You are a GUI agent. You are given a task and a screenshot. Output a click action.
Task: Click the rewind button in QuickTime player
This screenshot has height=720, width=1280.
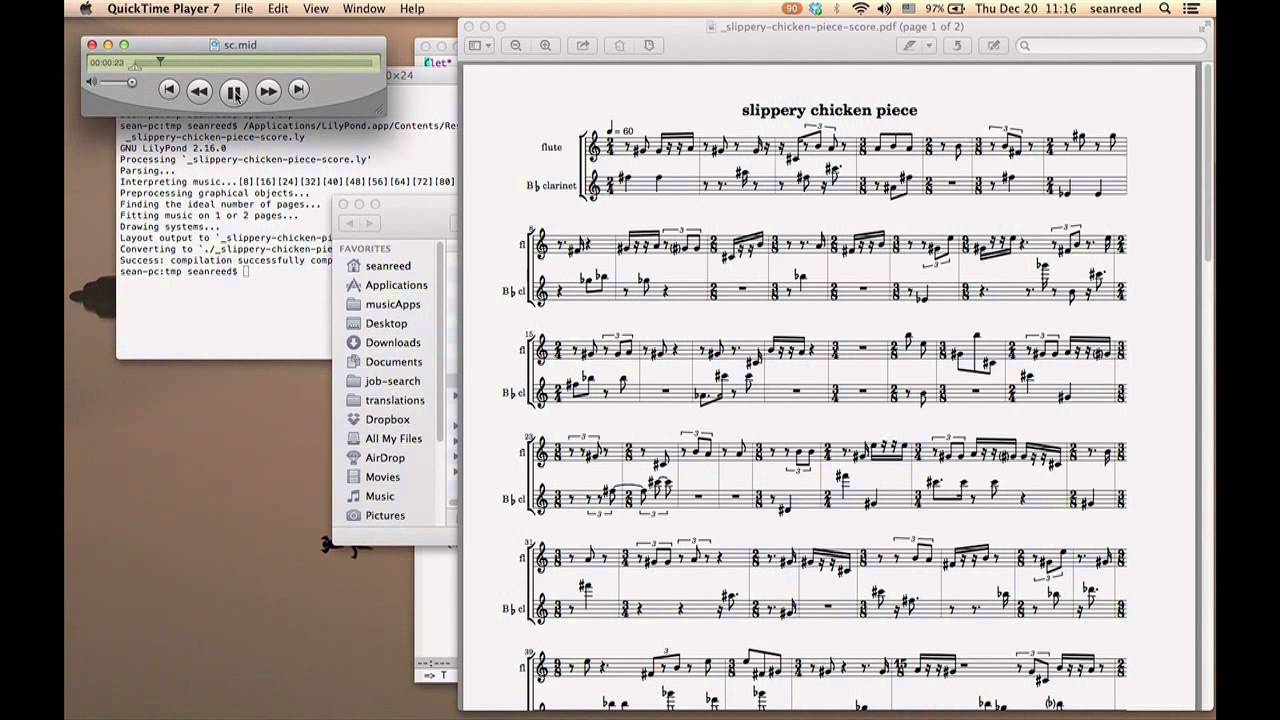199,91
